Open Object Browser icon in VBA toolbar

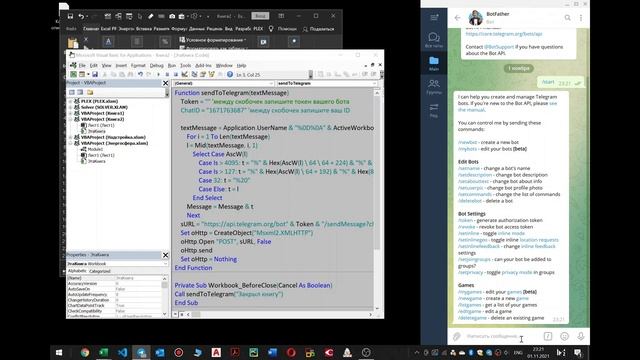[211, 75]
